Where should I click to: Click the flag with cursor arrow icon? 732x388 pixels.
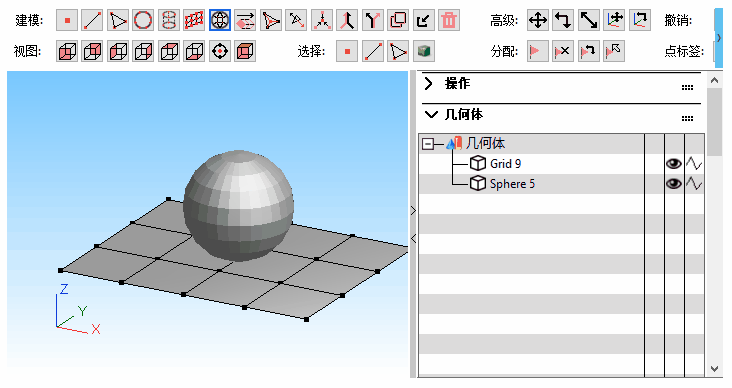614,51
